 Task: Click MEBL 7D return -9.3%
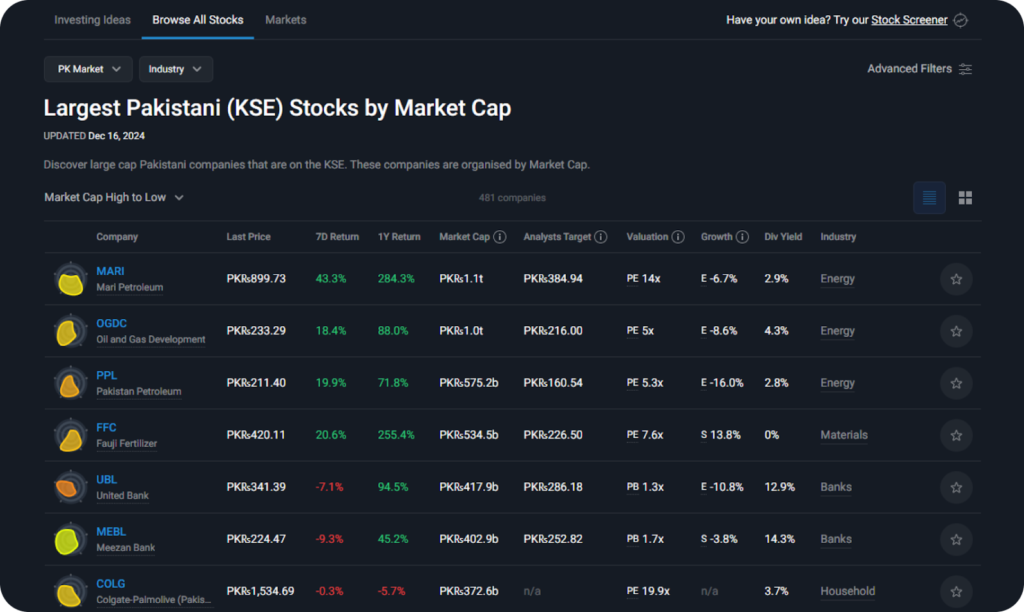[x=329, y=540]
